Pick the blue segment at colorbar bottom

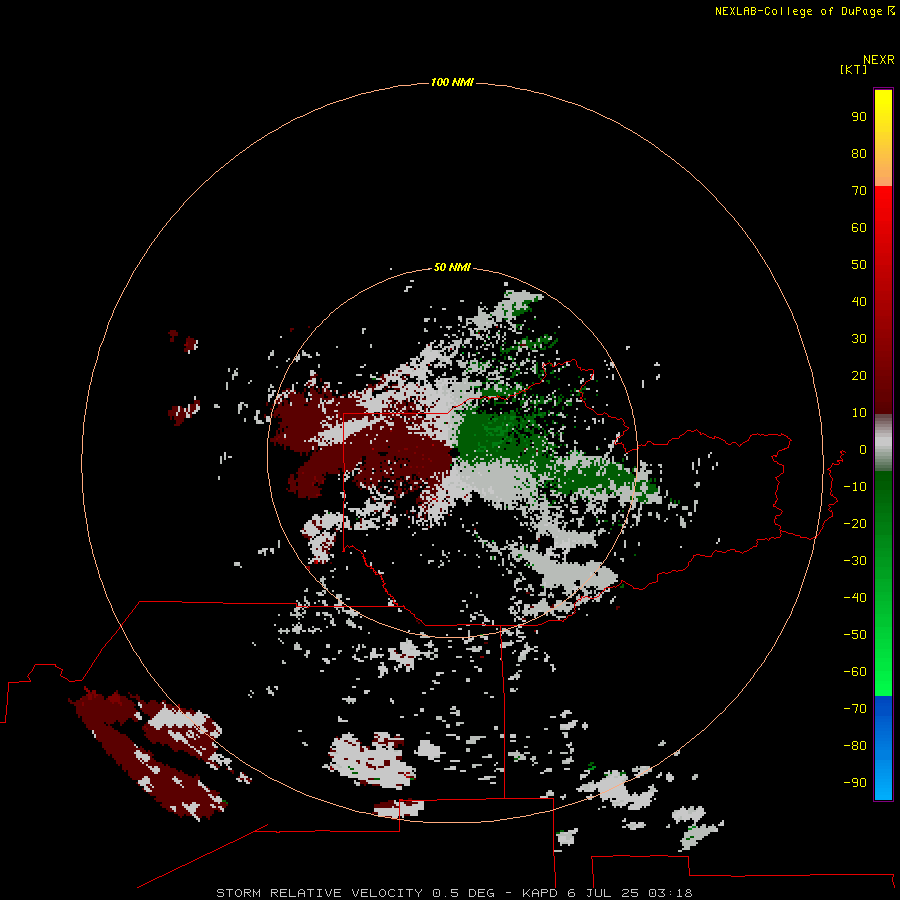point(883,748)
